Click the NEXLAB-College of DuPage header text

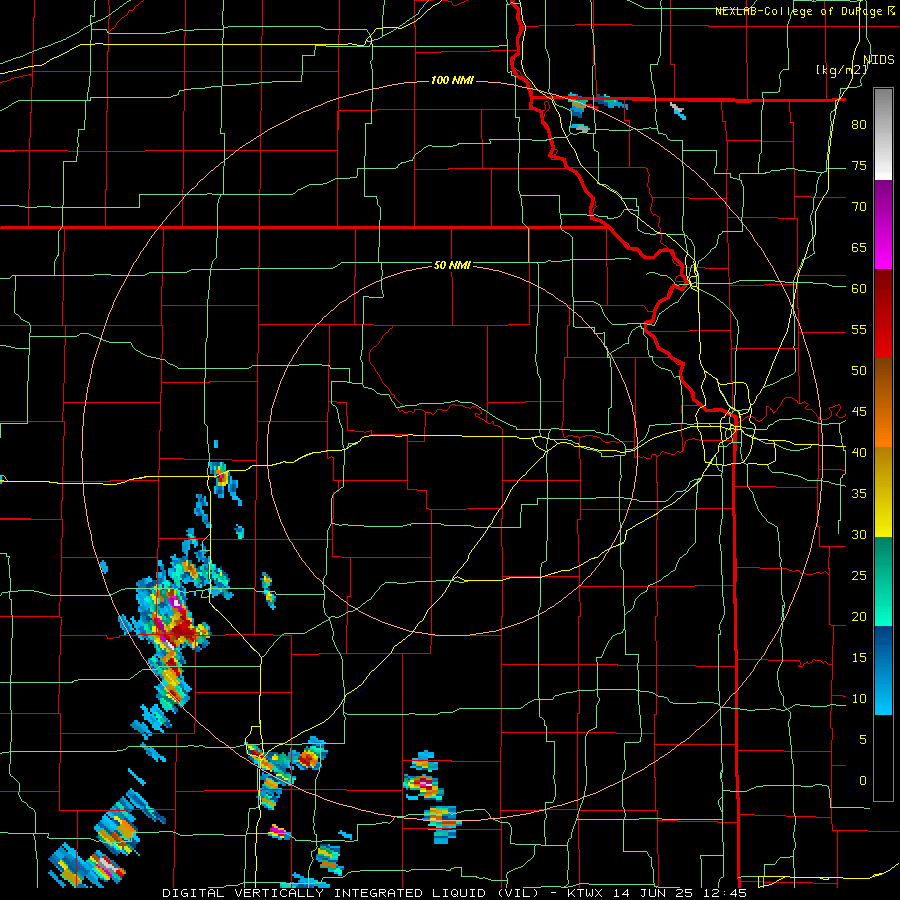pos(798,11)
